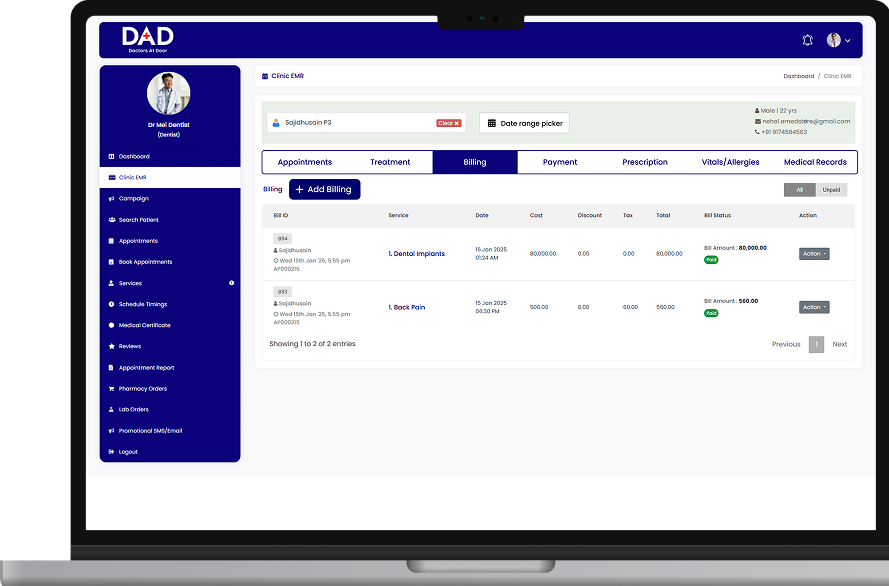The height and width of the screenshot is (586, 889).
Task: Open Dashboard from the sidebar
Action: (134, 157)
